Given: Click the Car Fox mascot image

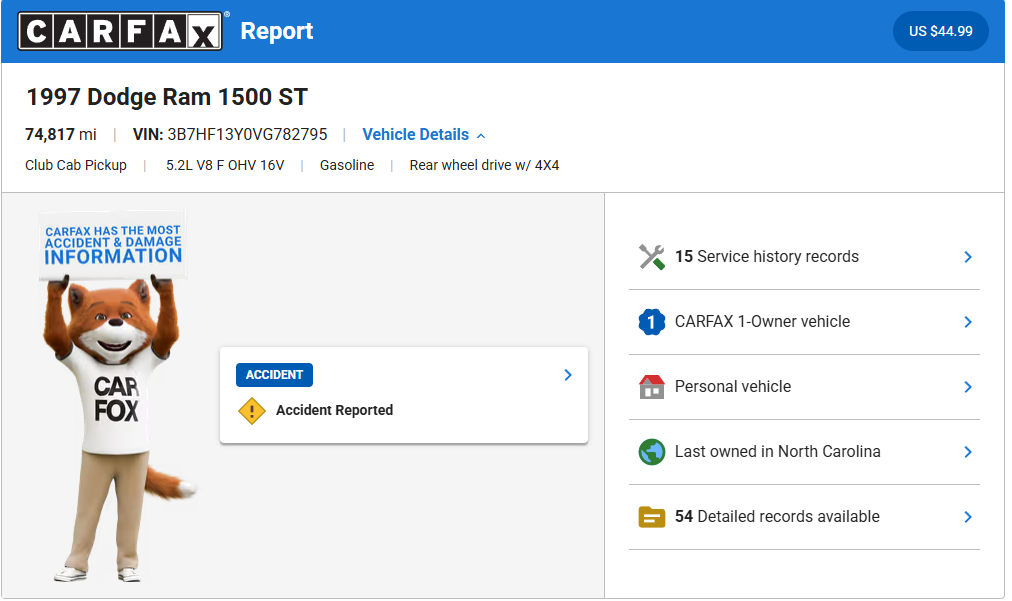Looking at the screenshot, I should pos(113,400).
